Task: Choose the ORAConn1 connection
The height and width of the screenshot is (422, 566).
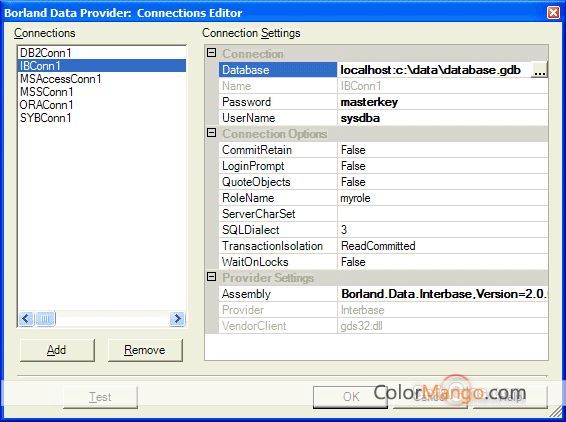Action: click(x=47, y=105)
